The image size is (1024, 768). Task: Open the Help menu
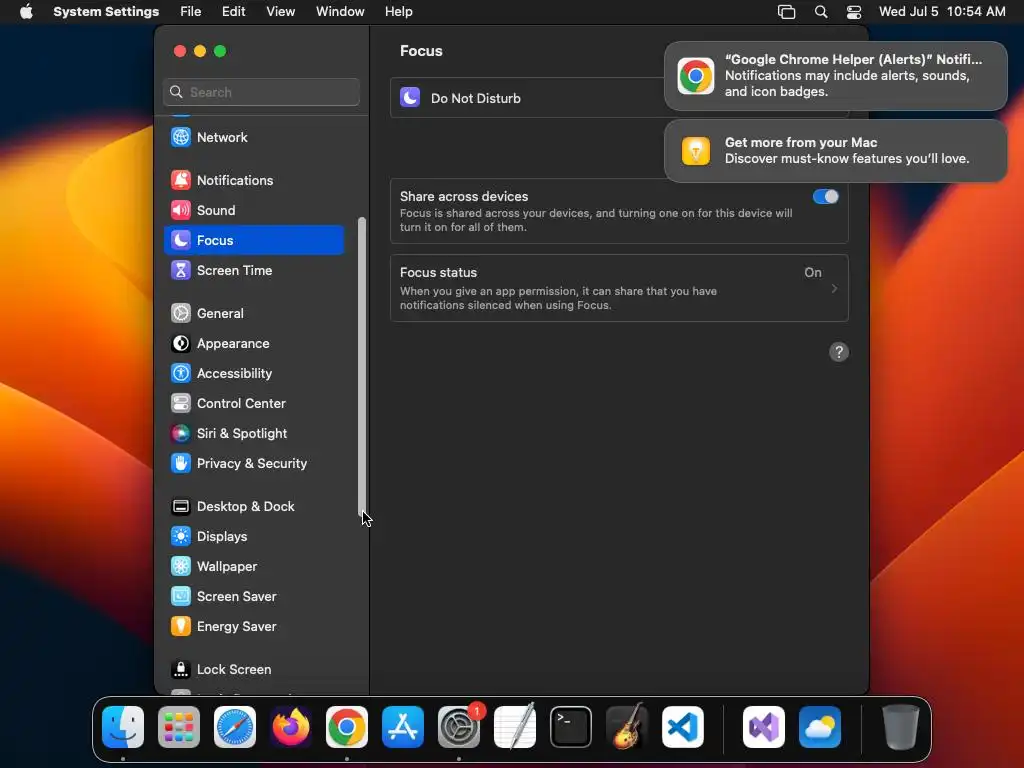pos(398,12)
